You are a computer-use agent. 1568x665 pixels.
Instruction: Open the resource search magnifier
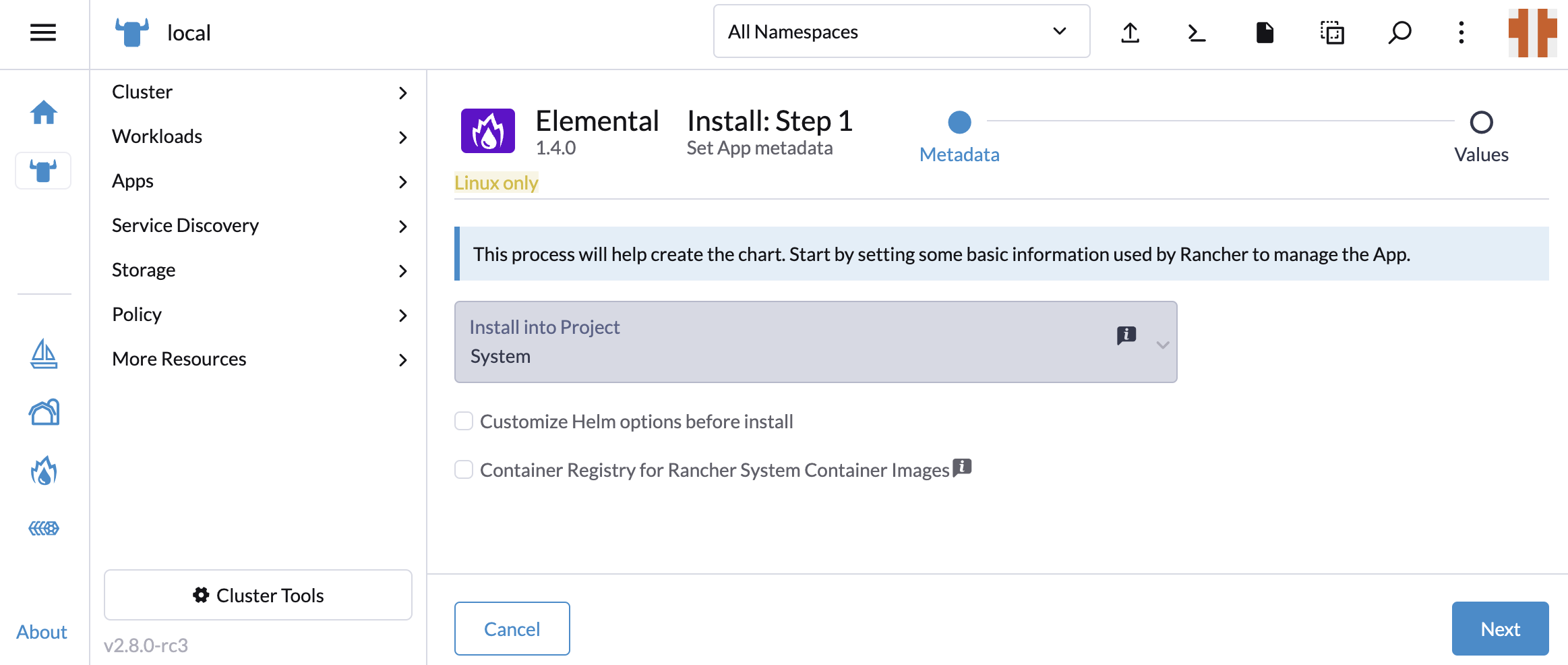pos(1399,32)
